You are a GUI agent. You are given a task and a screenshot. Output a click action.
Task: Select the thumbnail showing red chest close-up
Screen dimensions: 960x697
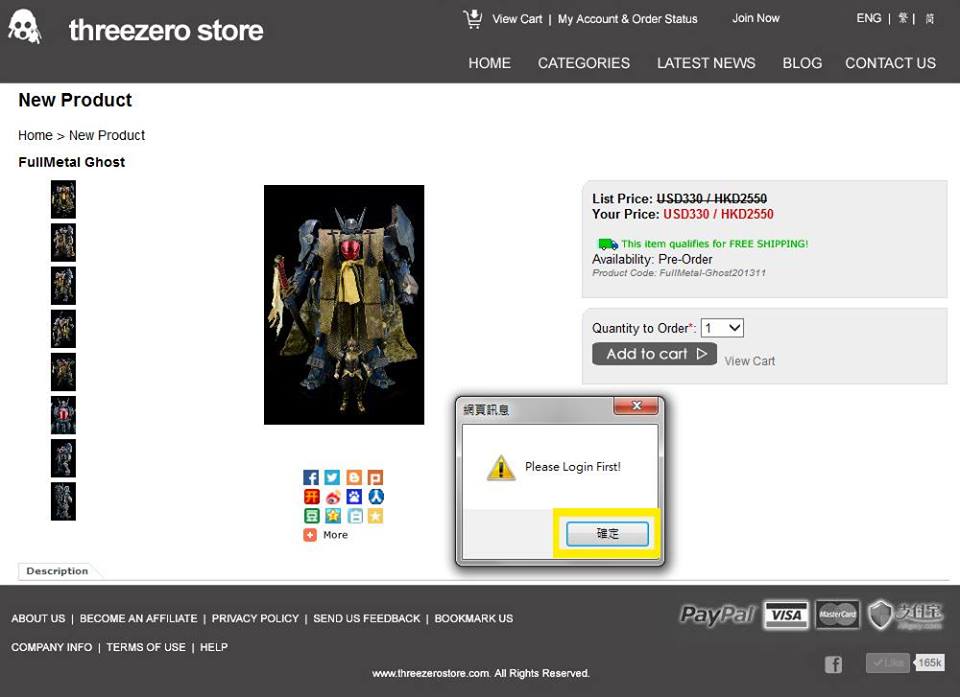pos(63,415)
